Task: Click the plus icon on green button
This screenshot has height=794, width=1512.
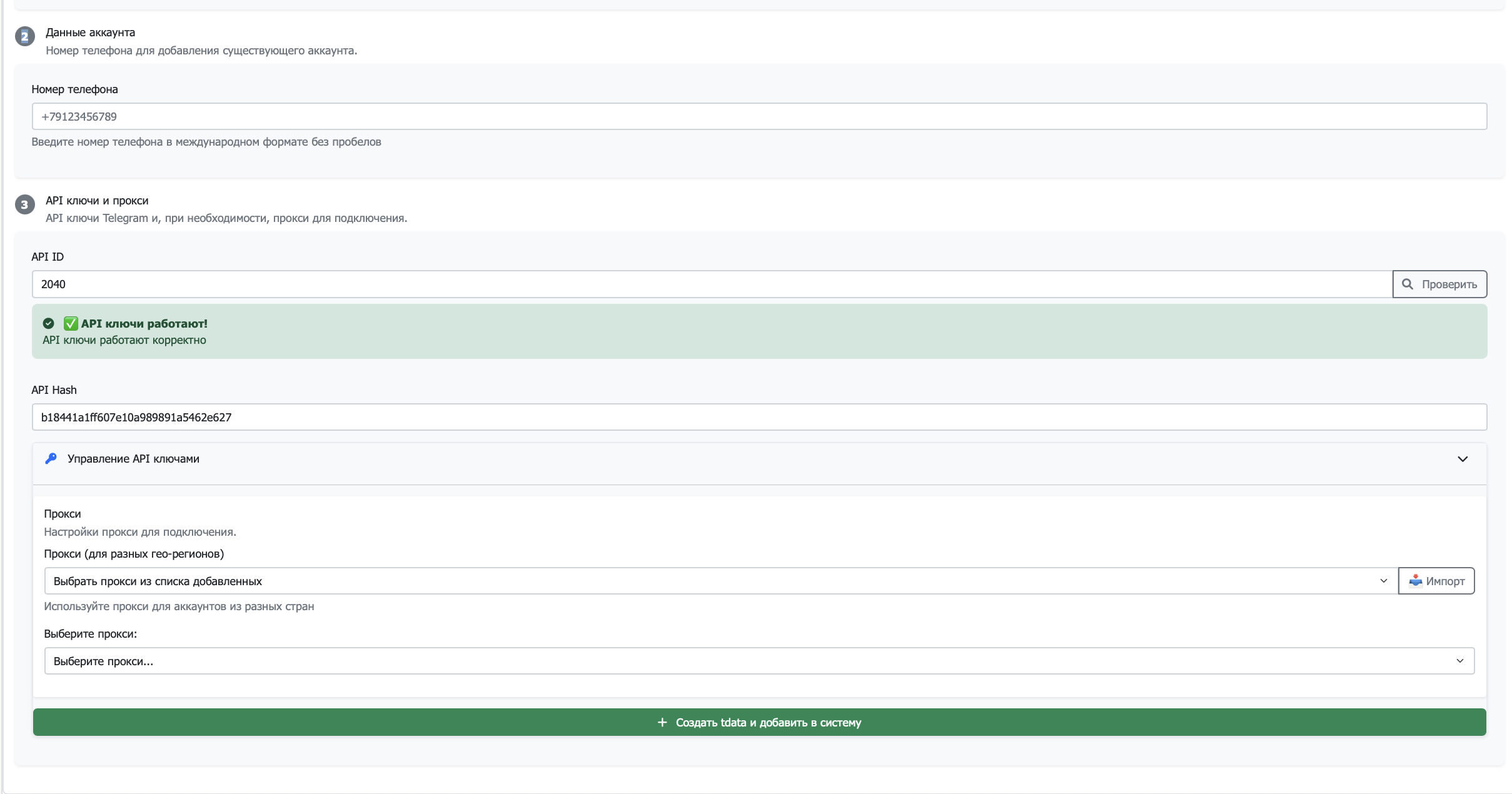Action: coord(662,723)
